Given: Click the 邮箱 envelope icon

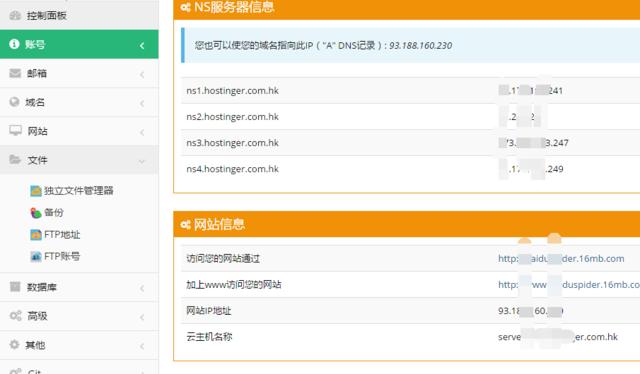Looking at the screenshot, I should point(15,73).
